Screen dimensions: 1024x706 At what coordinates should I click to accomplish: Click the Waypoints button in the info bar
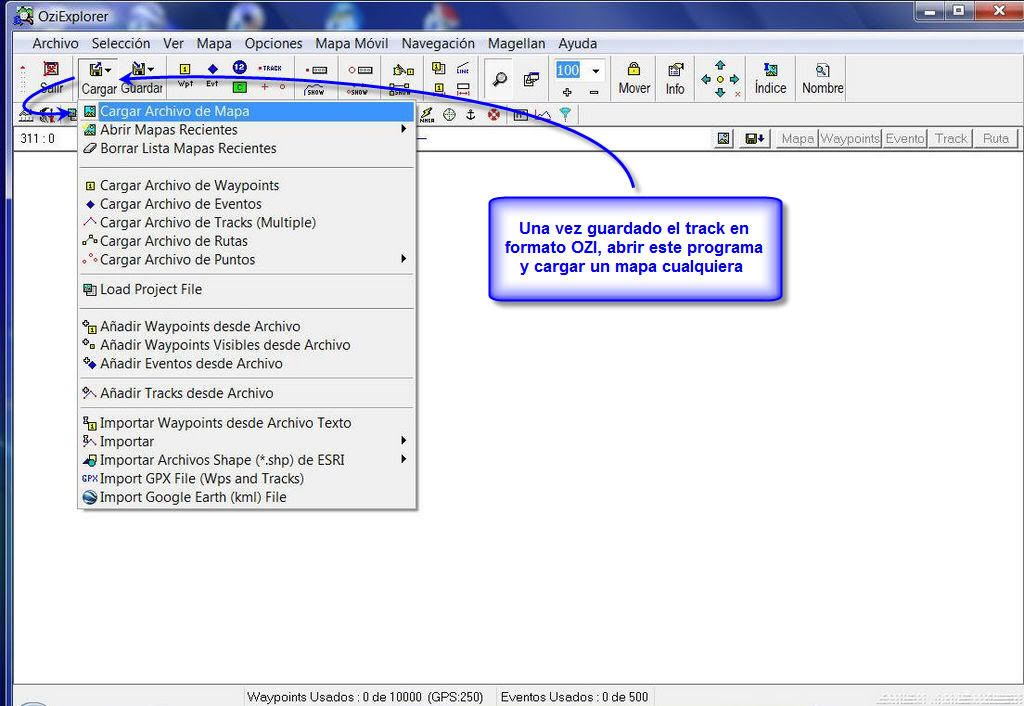850,138
